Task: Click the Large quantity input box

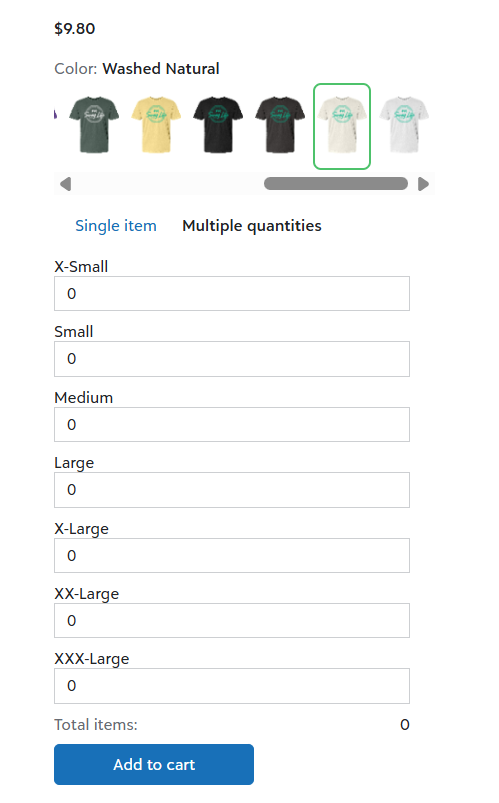Action: point(232,490)
